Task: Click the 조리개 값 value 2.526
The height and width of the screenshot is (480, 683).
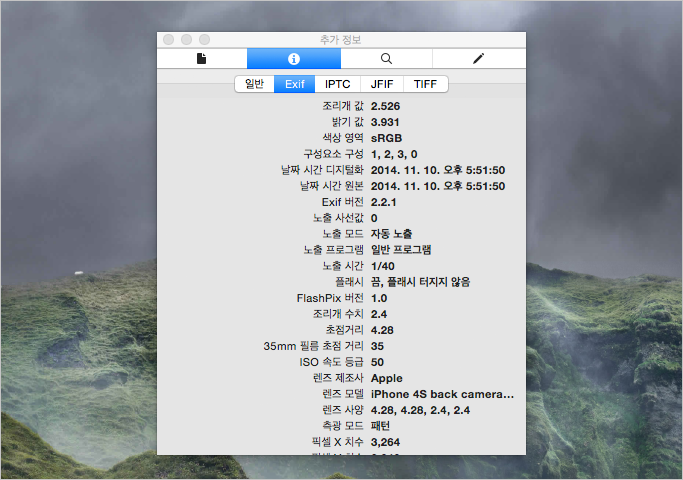Action: 385,106
